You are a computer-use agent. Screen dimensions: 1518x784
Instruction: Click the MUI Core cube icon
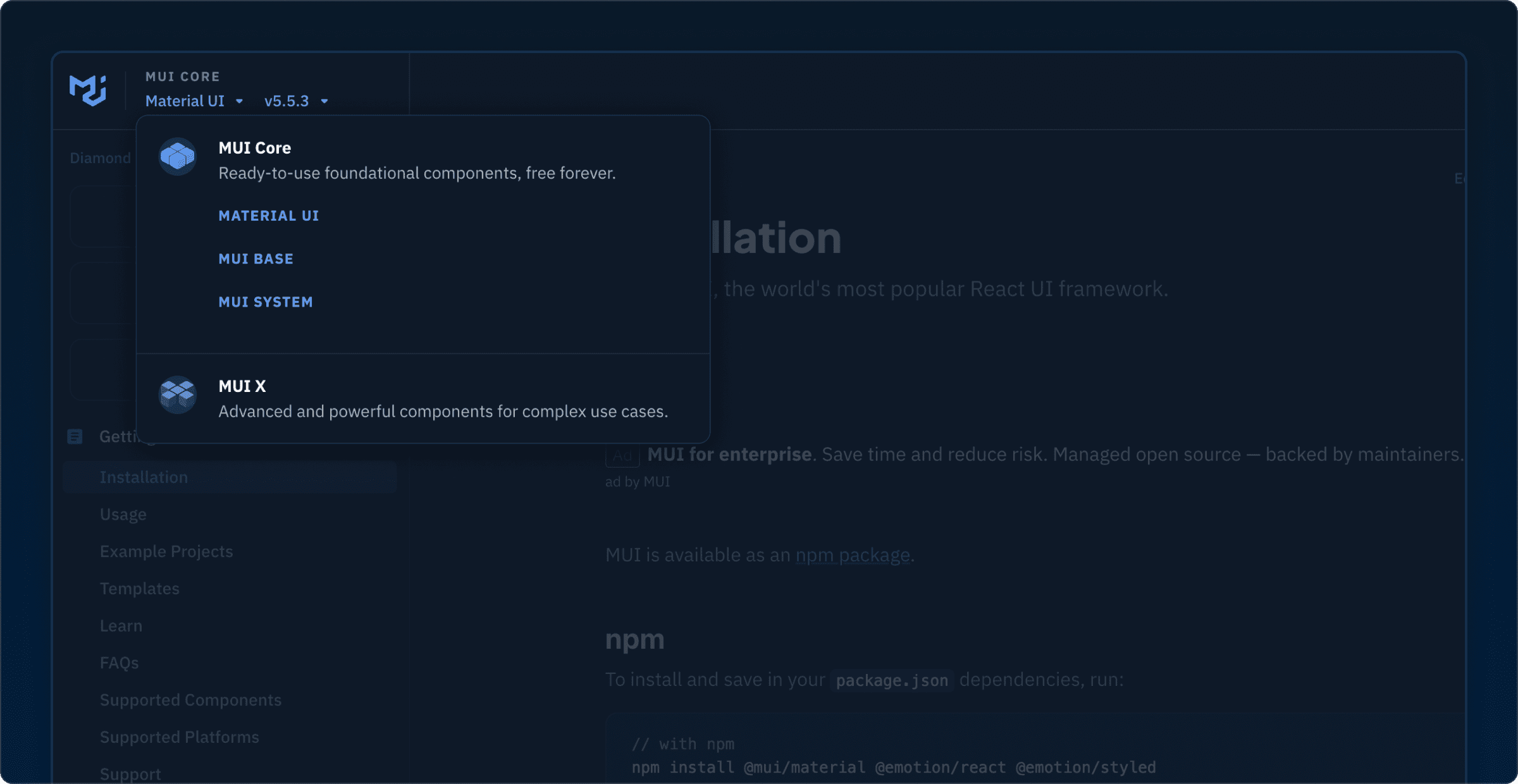click(178, 157)
